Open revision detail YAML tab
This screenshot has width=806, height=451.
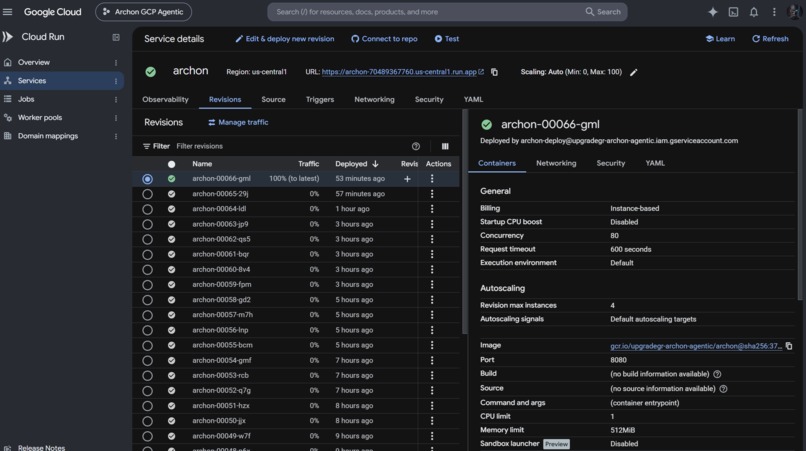pyautogui.click(x=655, y=163)
